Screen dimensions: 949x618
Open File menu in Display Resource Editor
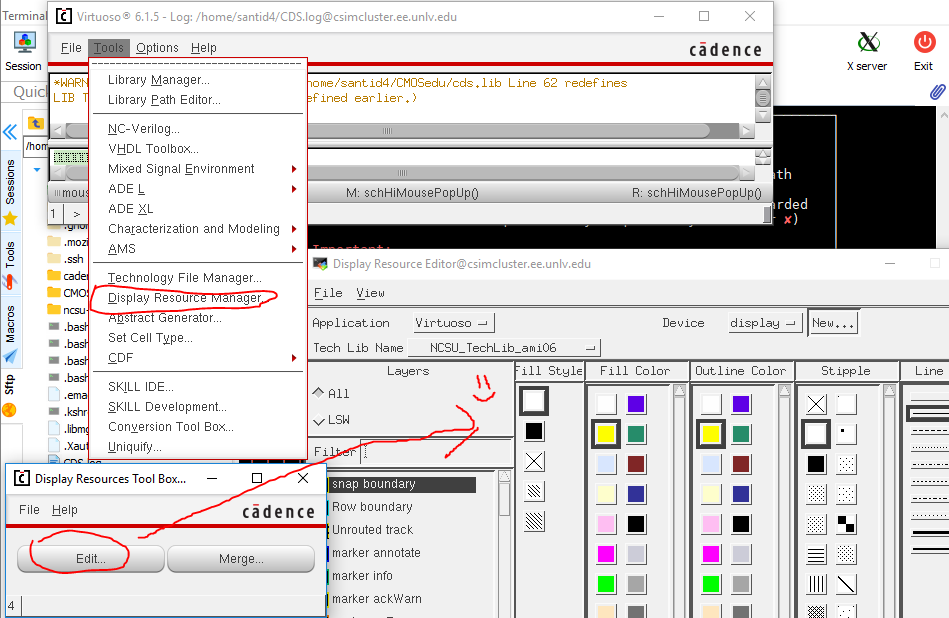[x=328, y=293]
